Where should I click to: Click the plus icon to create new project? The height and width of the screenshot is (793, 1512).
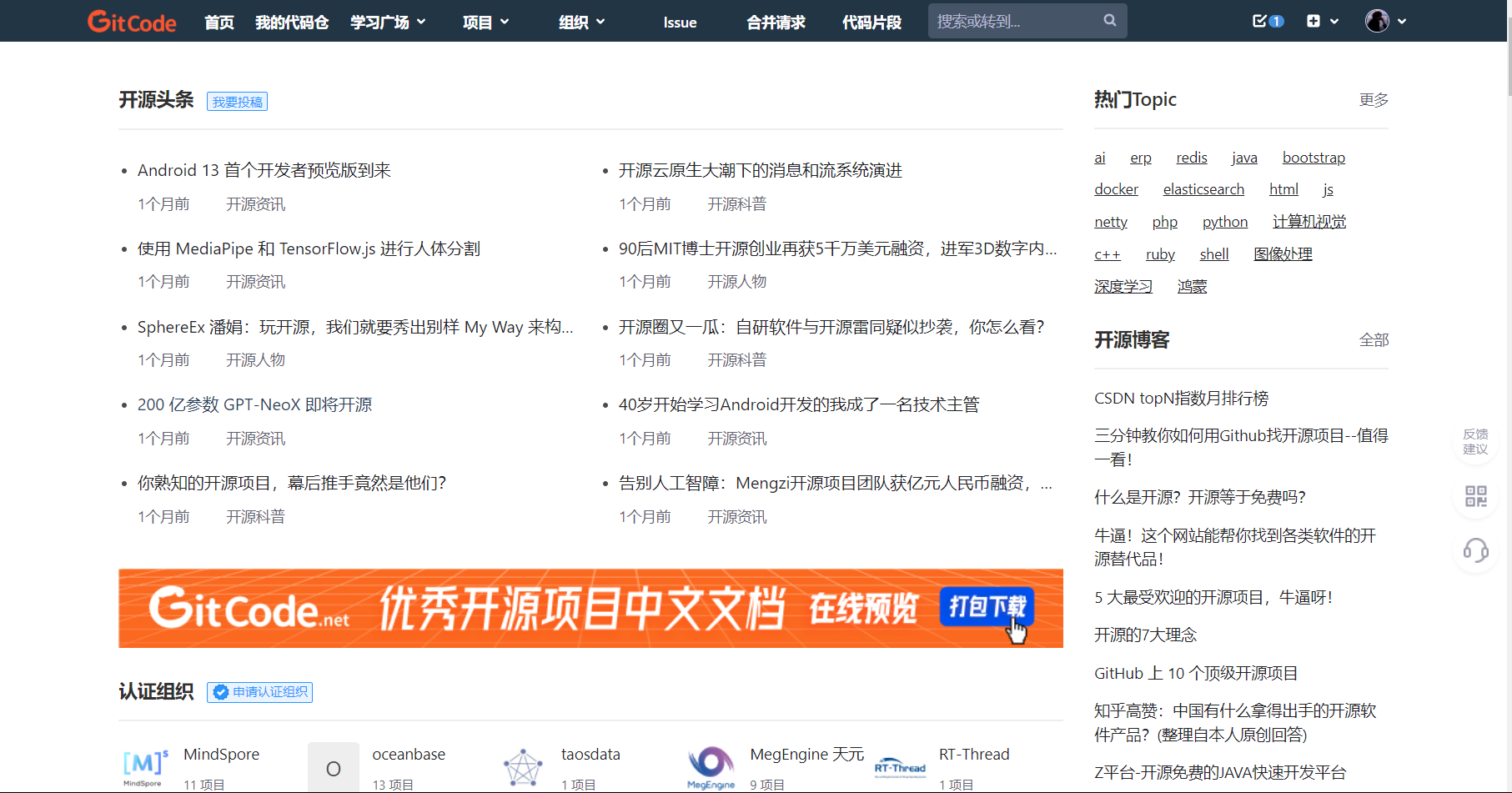1315,19
